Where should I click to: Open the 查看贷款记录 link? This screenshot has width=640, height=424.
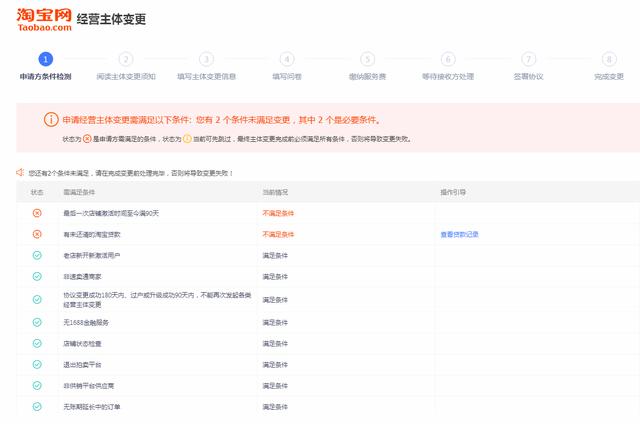[459, 234]
